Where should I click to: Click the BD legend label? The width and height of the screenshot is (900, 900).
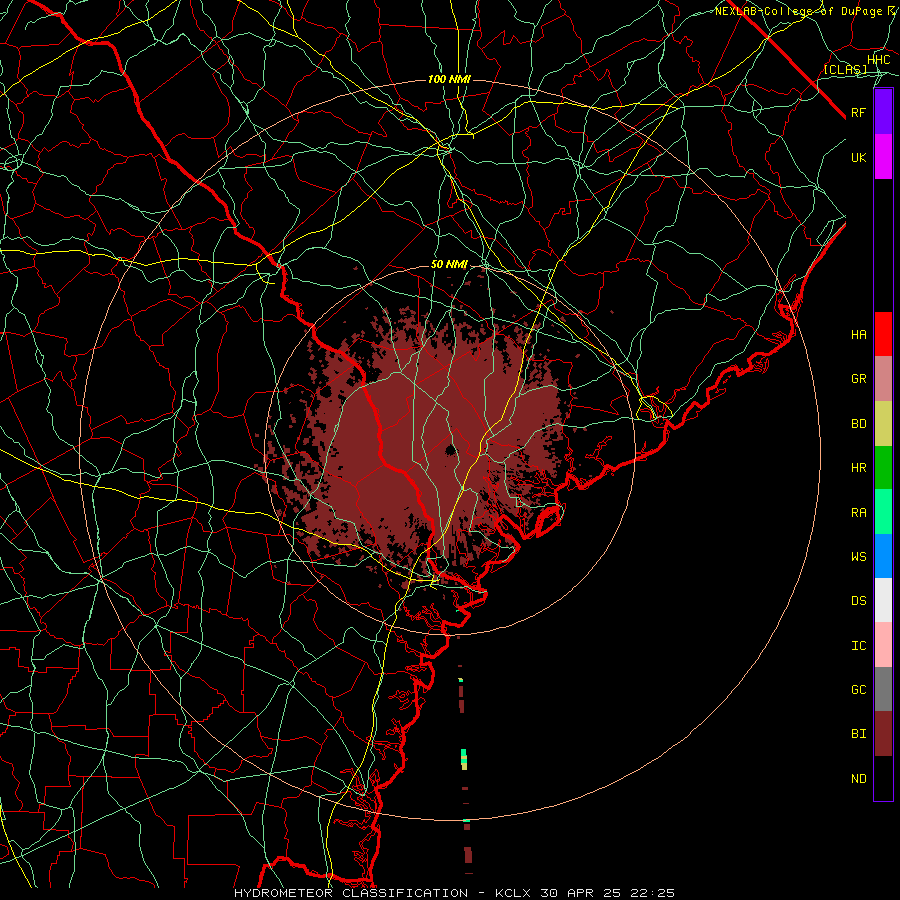858,424
